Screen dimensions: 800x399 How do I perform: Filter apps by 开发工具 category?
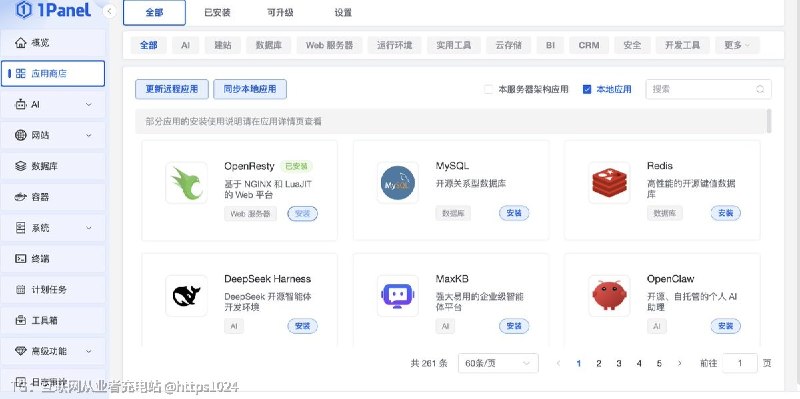pos(682,45)
